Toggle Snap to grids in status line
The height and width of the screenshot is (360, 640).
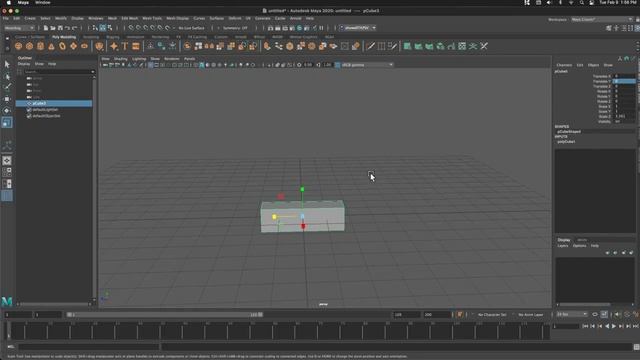pos(131,28)
